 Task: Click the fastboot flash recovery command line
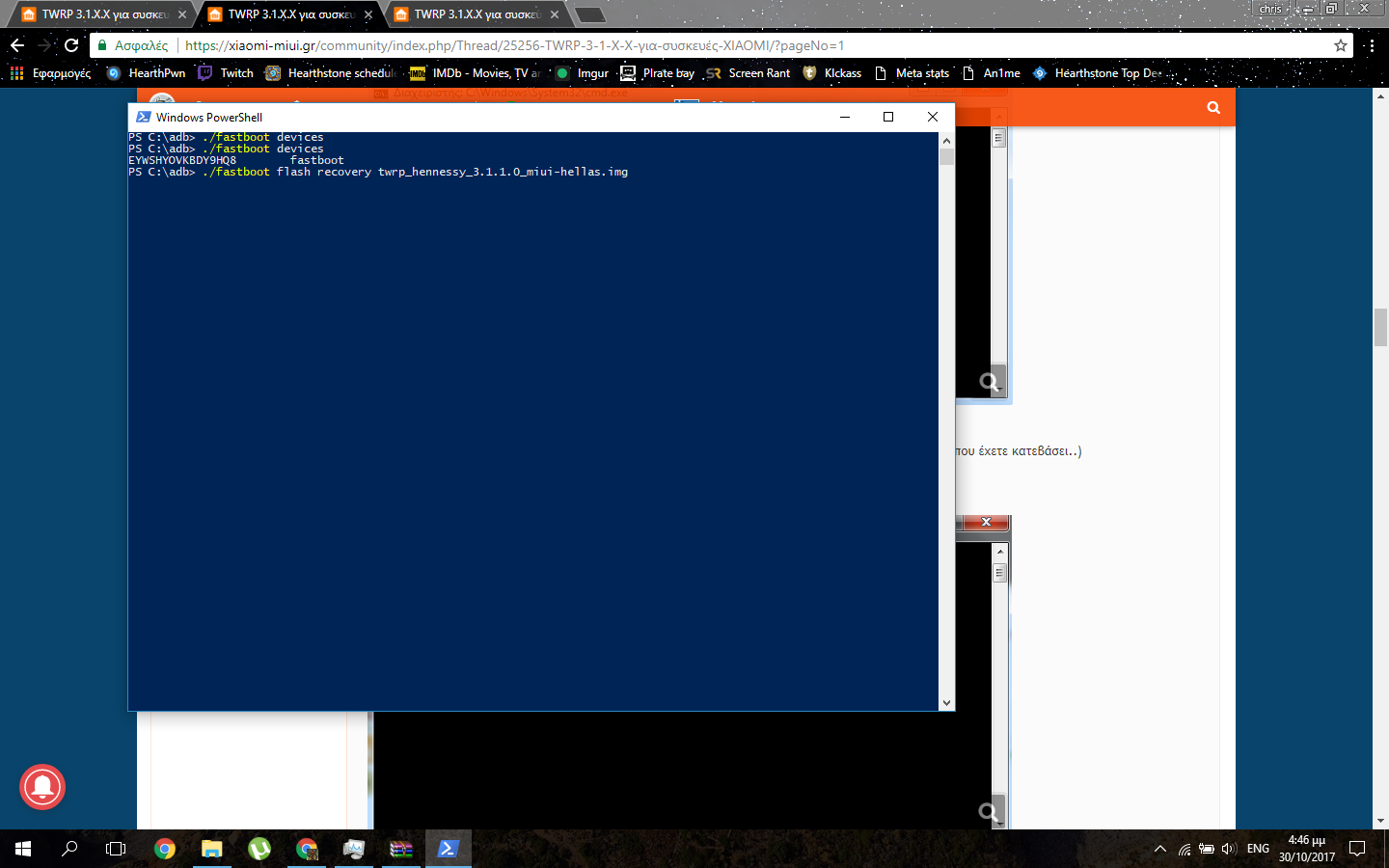point(378,172)
